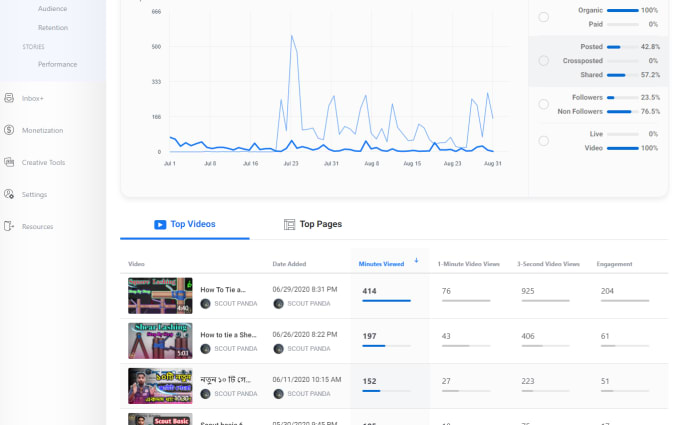Open the Bengali 10 games video thumbnail

(160, 386)
